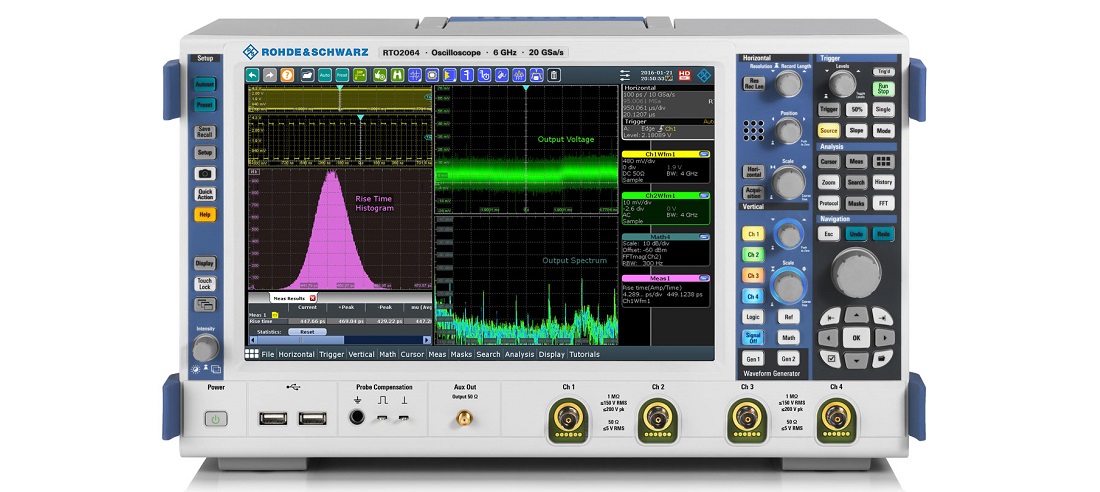The width and height of the screenshot is (1100, 492).
Task: Toggle the blue Ch 4 channel button
Action: pyautogui.click(x=753, y=296)
